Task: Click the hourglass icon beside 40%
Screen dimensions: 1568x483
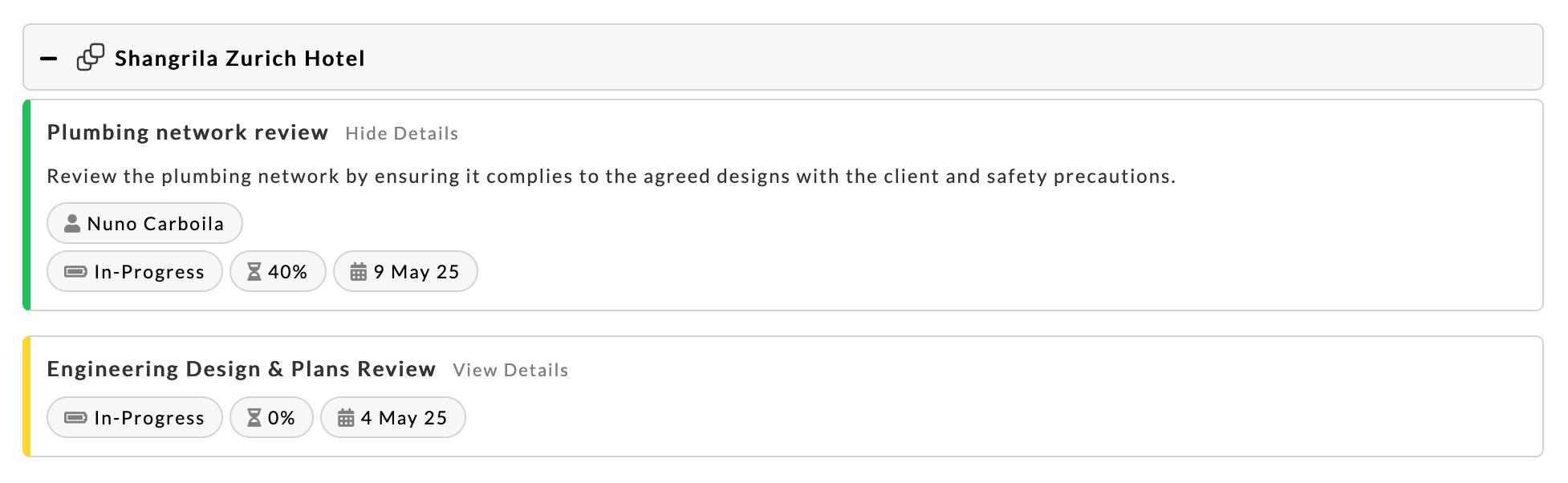Action: point(254,272)
